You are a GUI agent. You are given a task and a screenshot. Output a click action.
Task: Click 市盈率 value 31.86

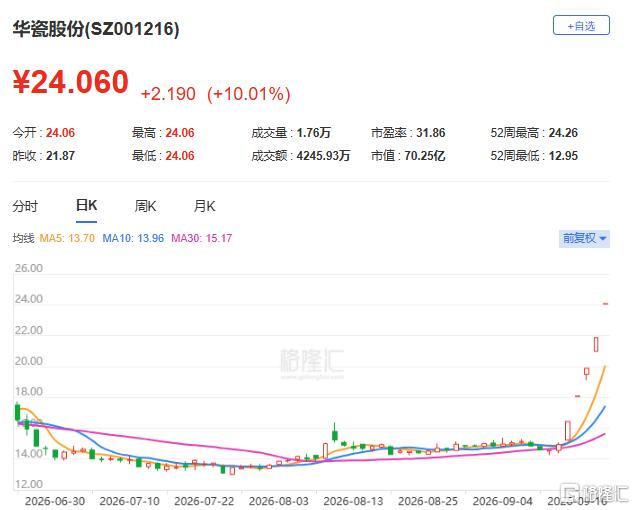[430, 132]
